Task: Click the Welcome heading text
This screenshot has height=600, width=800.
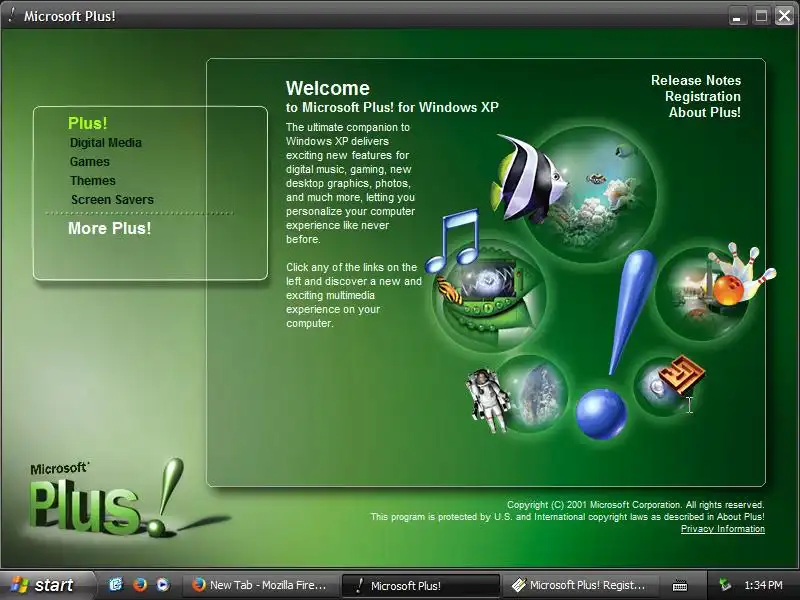Action: tap(328, 88)
